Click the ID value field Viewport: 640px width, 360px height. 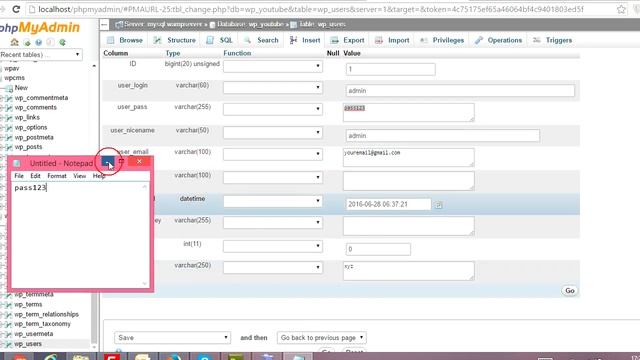click(391, 69)
